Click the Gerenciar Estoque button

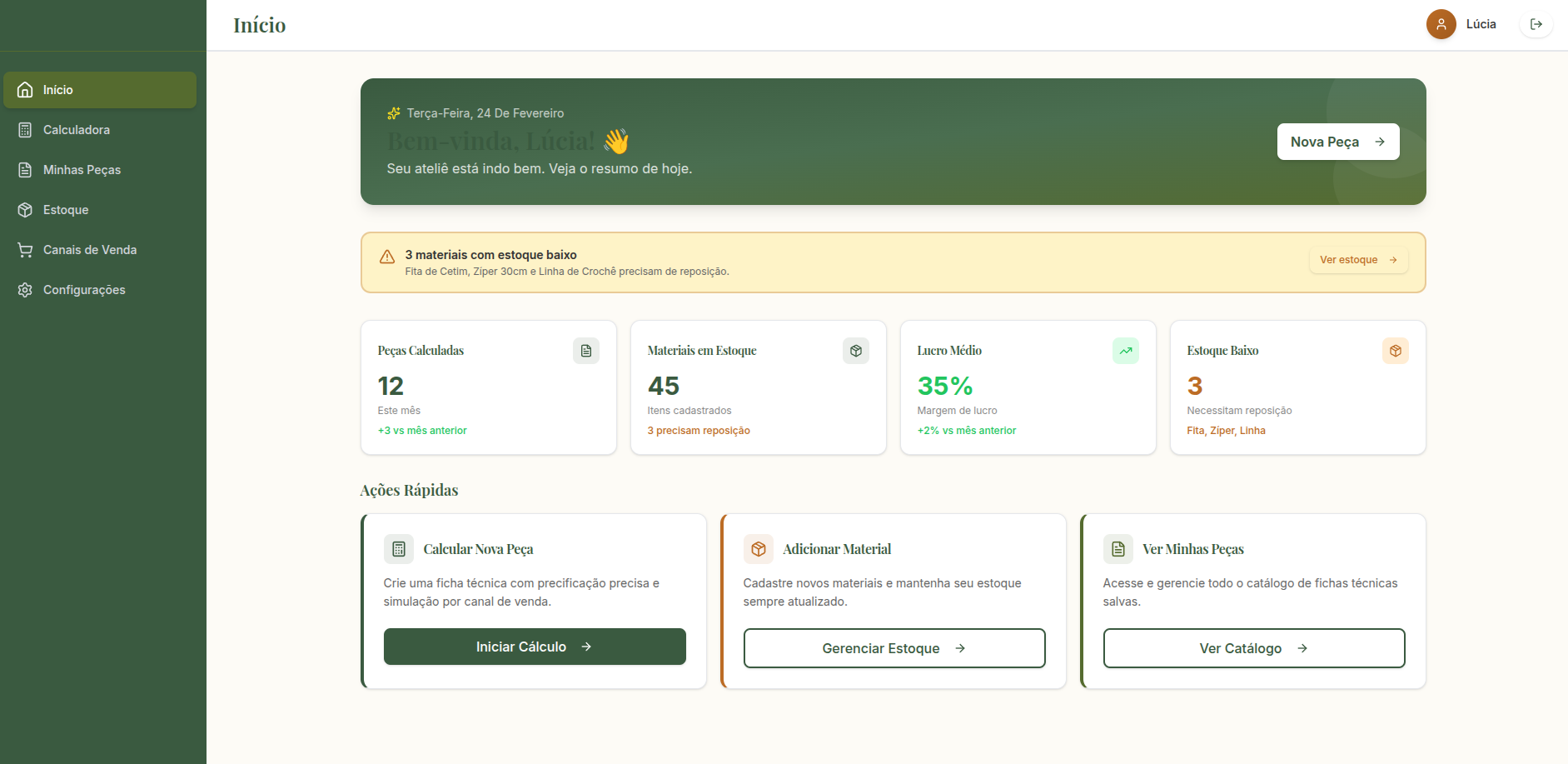click(x=894, y=648)
